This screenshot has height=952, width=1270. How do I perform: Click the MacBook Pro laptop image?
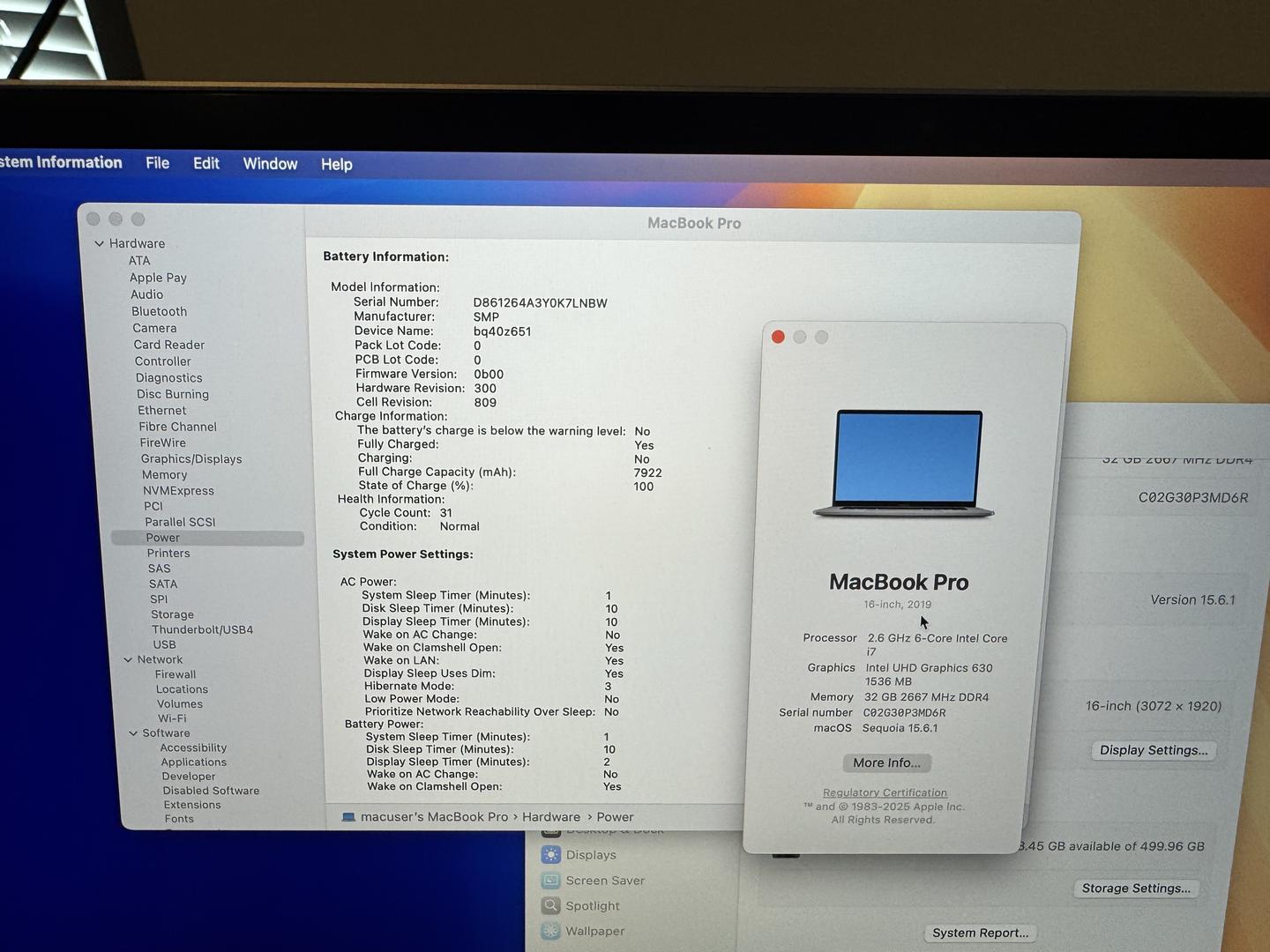pos(904,464)
